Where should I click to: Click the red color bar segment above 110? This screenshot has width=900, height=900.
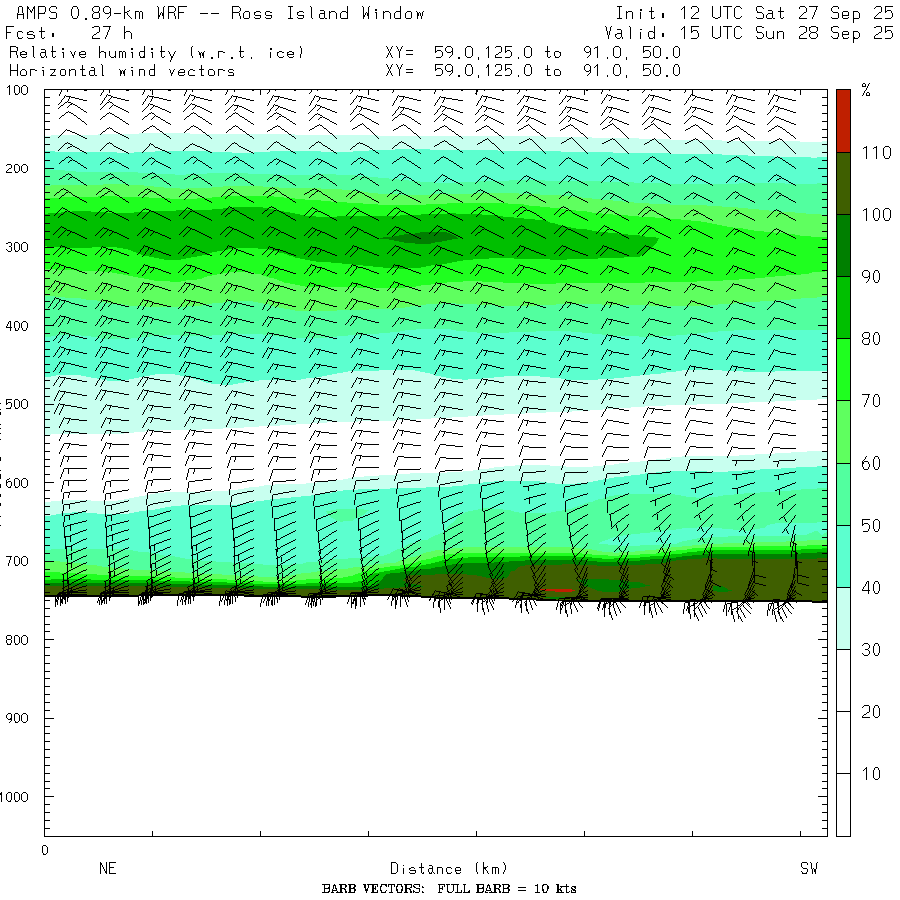[x=843, y=121]
